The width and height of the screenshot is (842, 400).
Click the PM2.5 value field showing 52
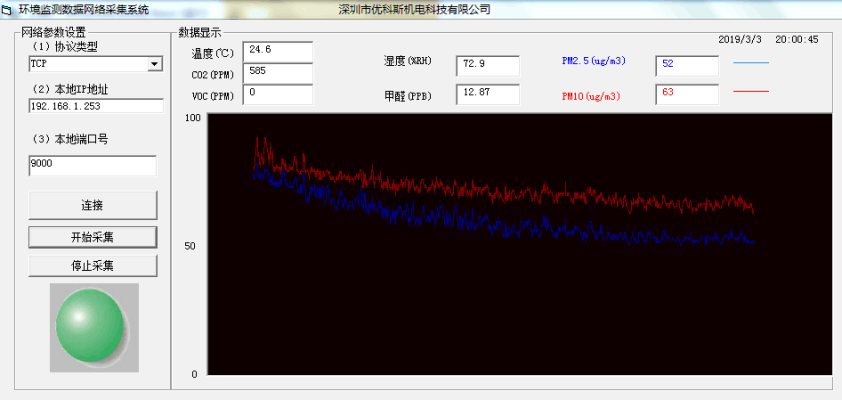687,65
